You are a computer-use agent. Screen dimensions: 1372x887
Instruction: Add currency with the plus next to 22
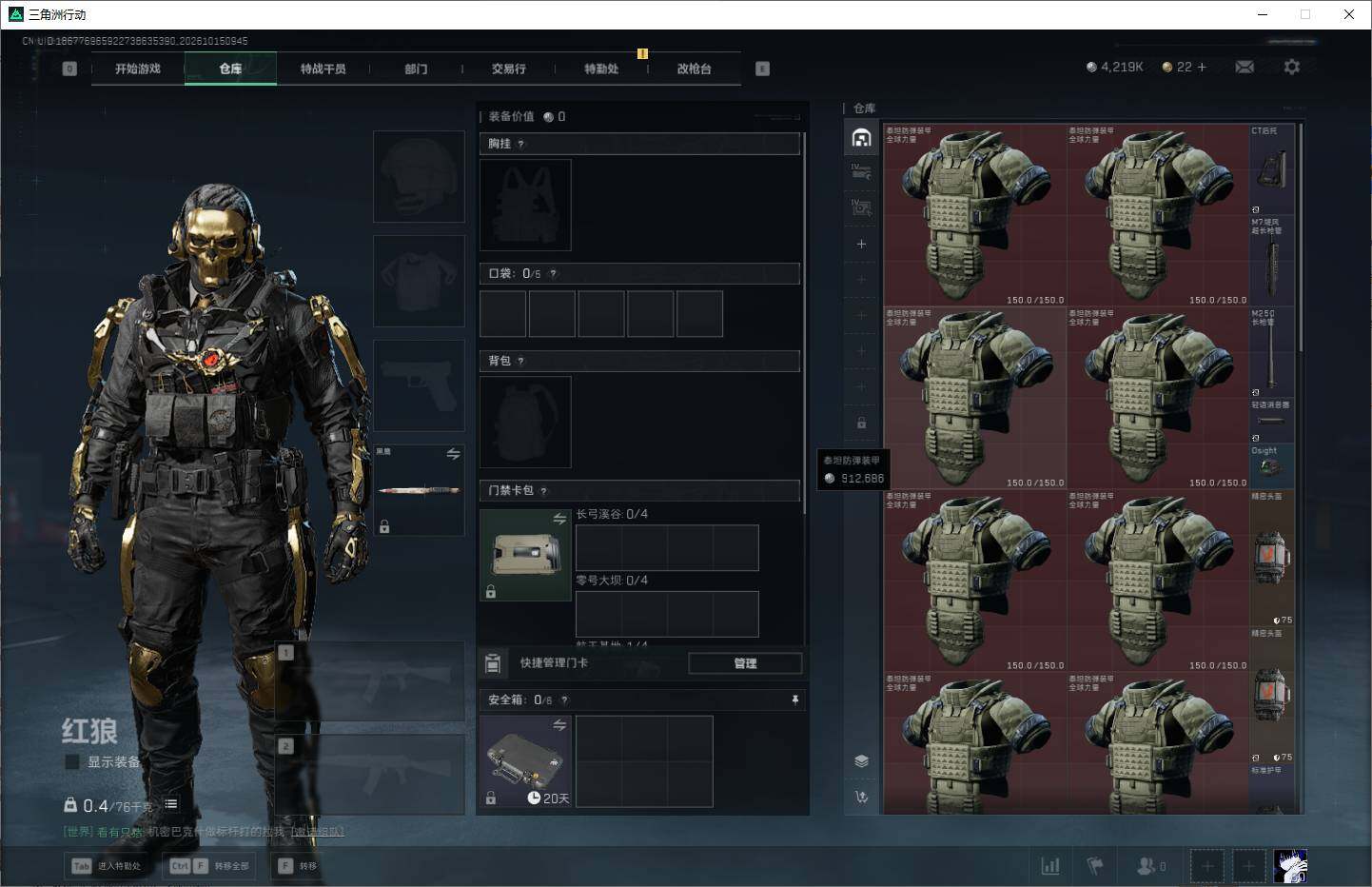click(x=1202, y=67)
